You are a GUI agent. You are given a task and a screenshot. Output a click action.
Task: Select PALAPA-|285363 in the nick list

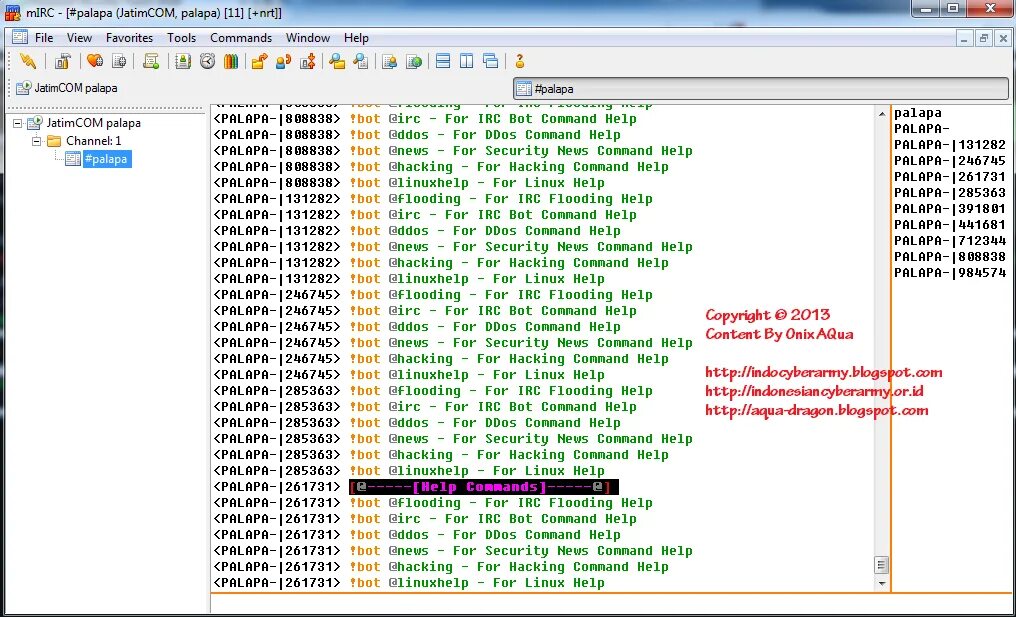pyautogui.click(x=950, y=192)
